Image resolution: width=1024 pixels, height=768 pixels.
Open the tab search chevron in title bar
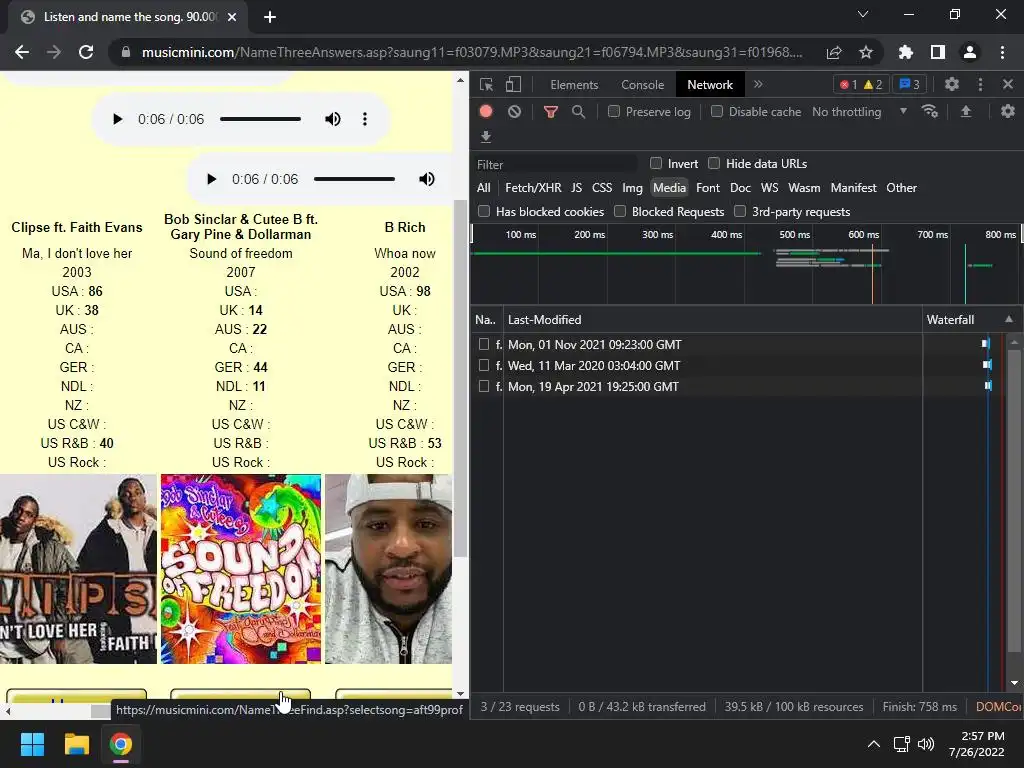(x=863, y=14)
